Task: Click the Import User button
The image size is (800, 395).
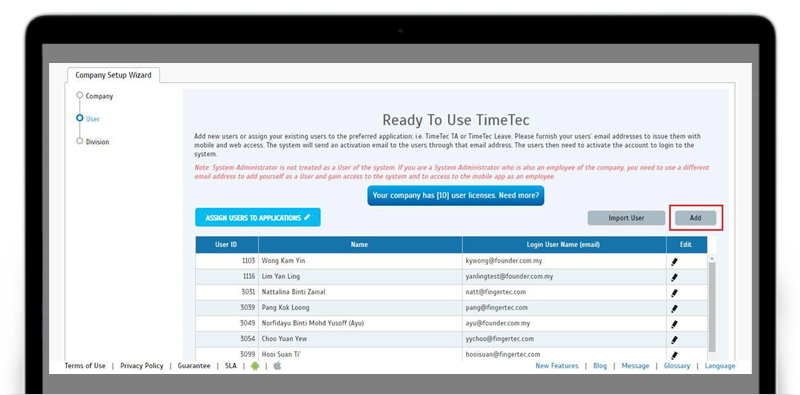Action: tap(626, 218)
